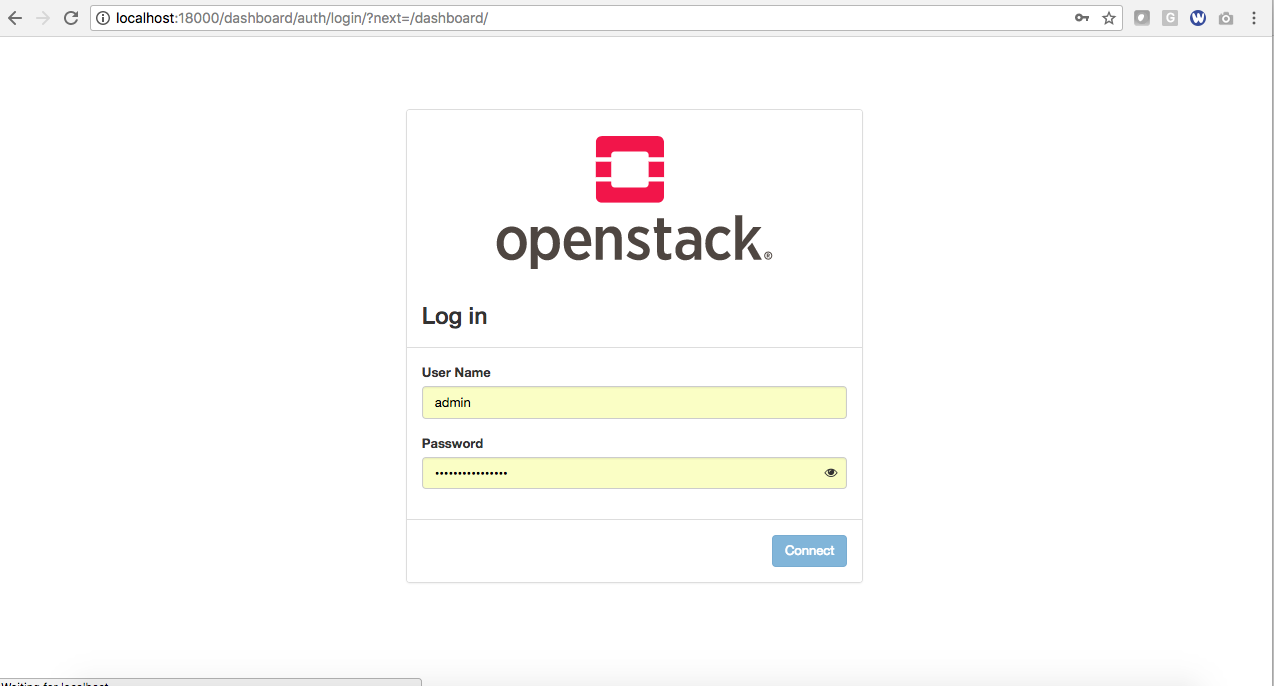Screen dimensions: 1274x686
Task: View site information icon in address bar
Action: click(x=102, y=18)
